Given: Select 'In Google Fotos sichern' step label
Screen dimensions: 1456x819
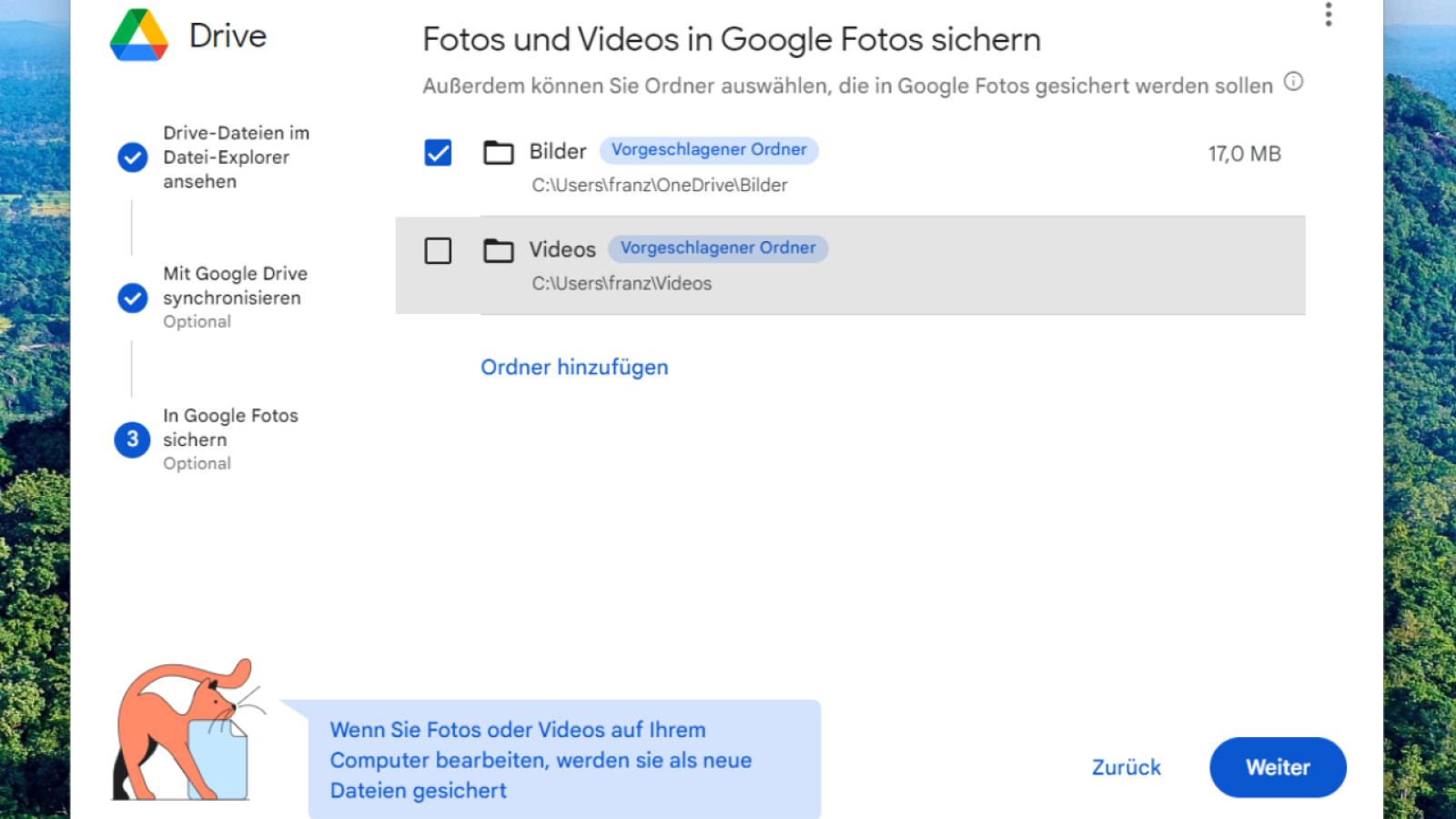Looking at the screenshot, I should pos(230,428).
